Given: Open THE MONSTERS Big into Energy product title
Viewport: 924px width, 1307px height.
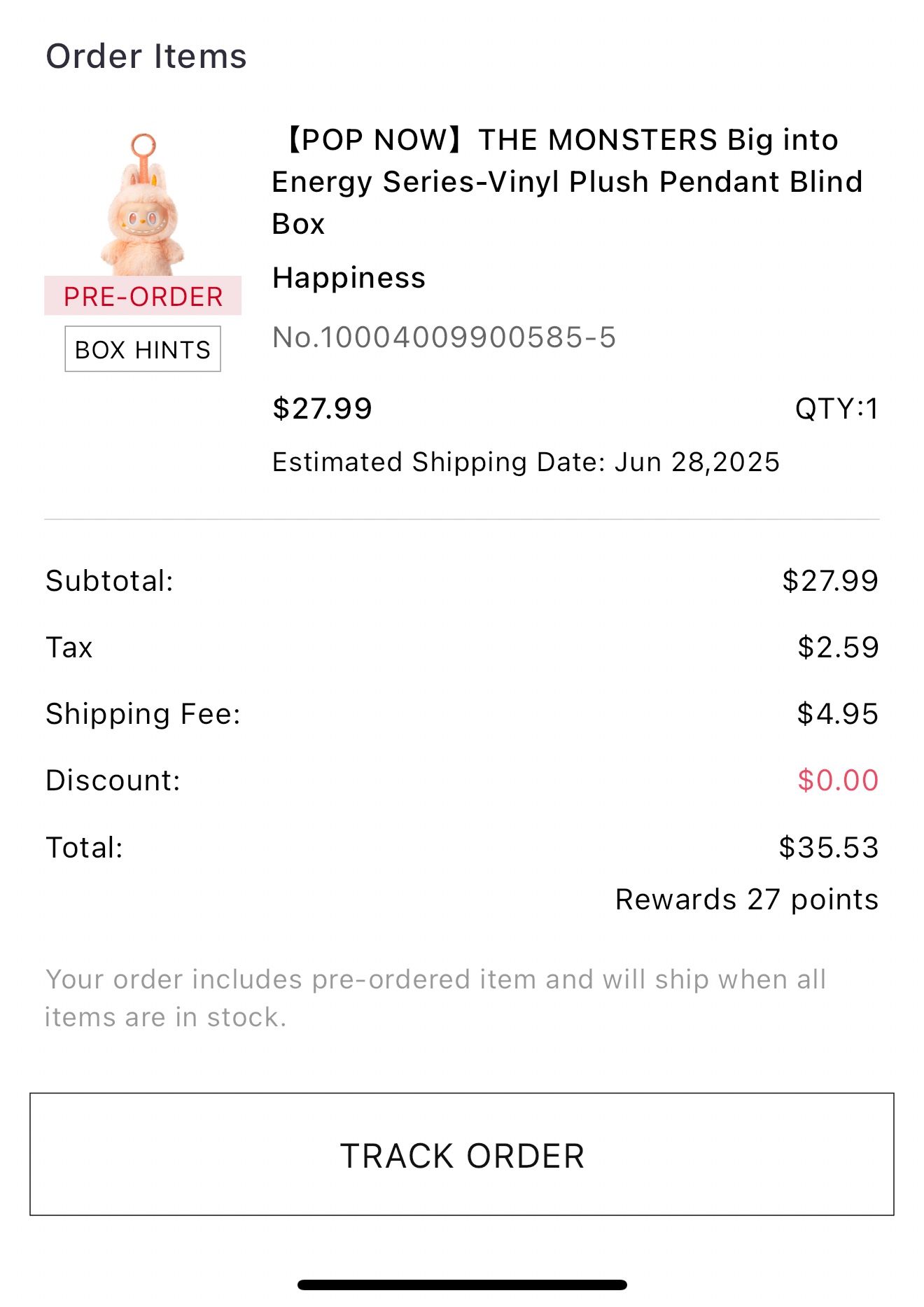Looking at the screenshot, I should (x=567, y=181).
